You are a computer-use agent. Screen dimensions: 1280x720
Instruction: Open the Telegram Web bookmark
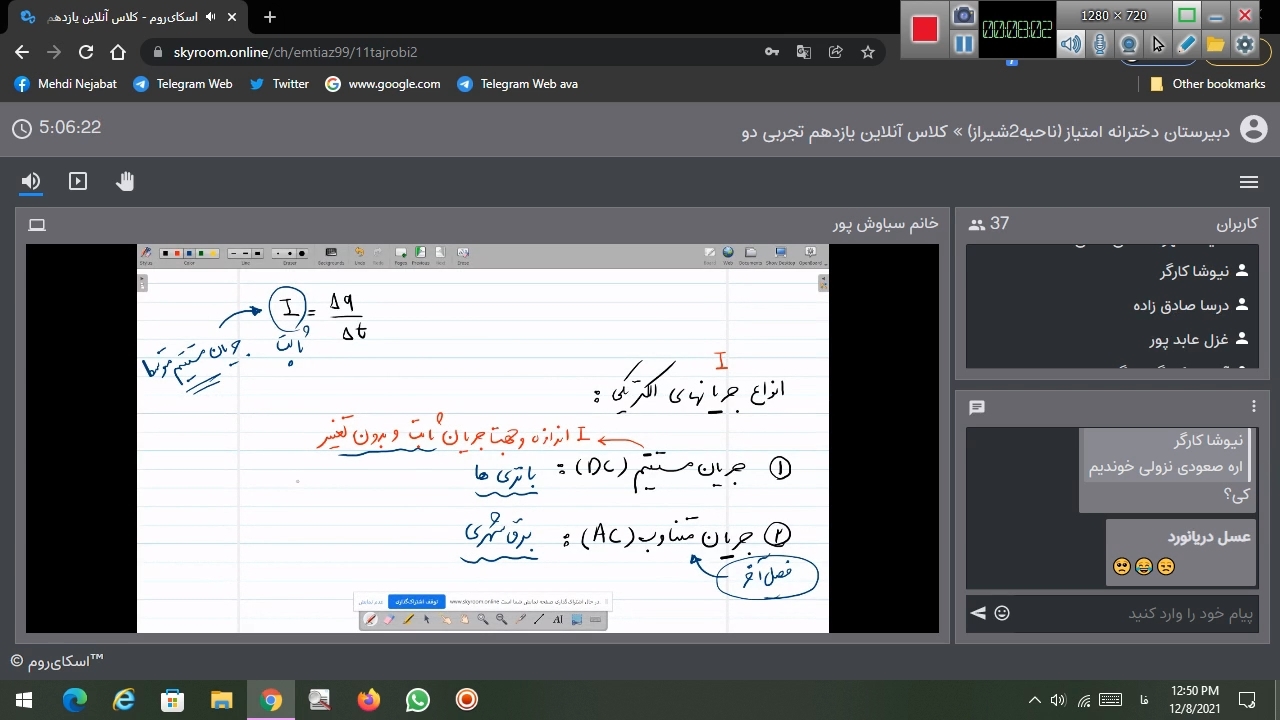click(x=183, y=84)
